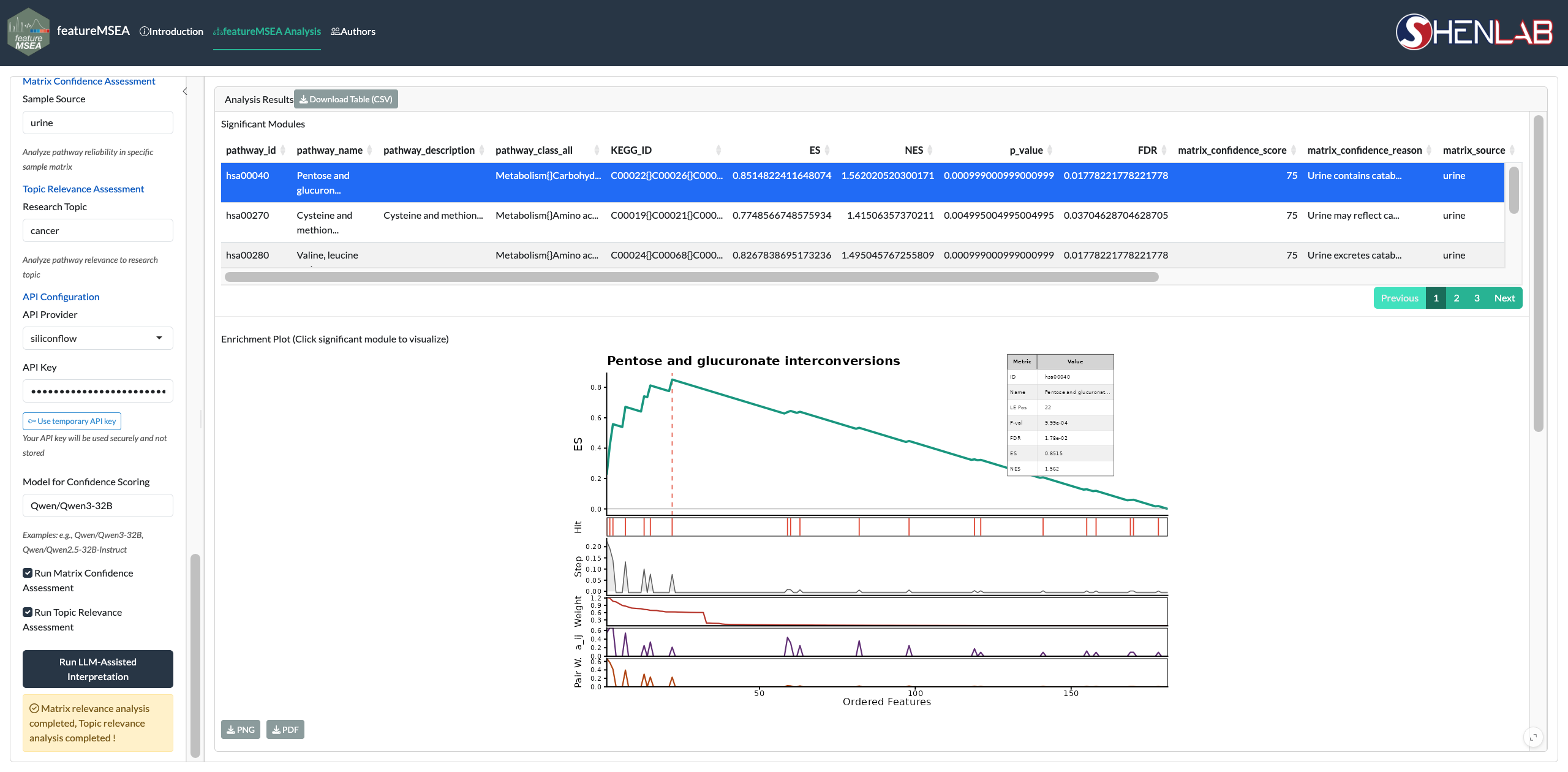Click the Previous pagination button
This screenshot has width=1568, height=772.
pos(1400,298)
